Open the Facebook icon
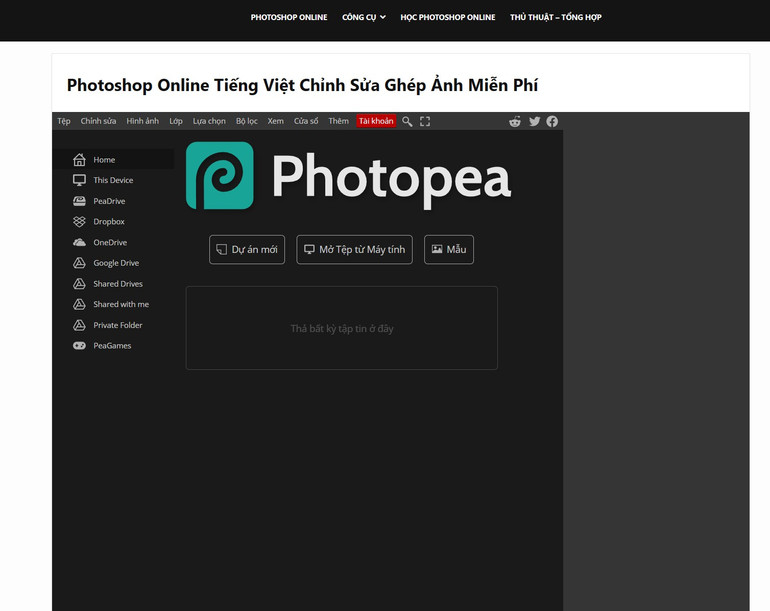 click(552, 121)
